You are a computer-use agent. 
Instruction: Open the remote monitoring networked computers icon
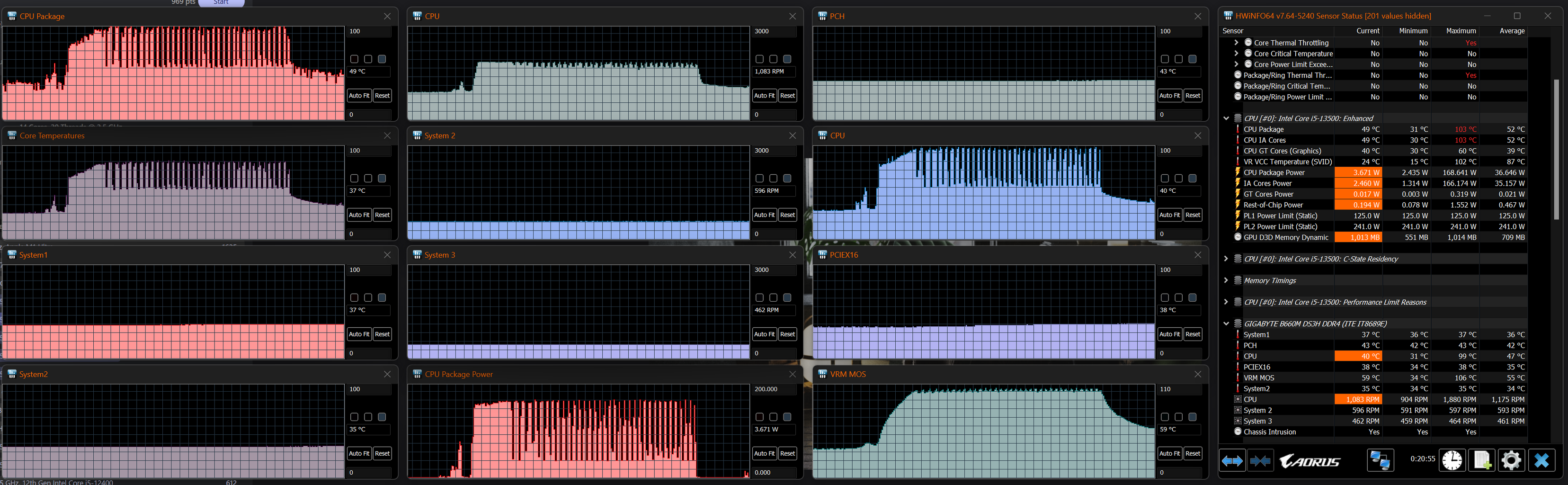[1380, 461]
